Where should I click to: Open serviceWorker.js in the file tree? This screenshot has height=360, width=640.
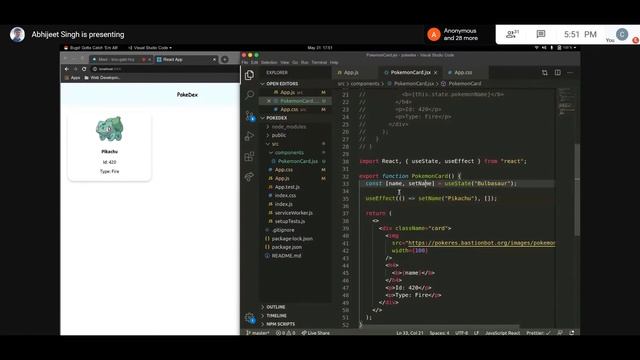click(x=293, y=213)
